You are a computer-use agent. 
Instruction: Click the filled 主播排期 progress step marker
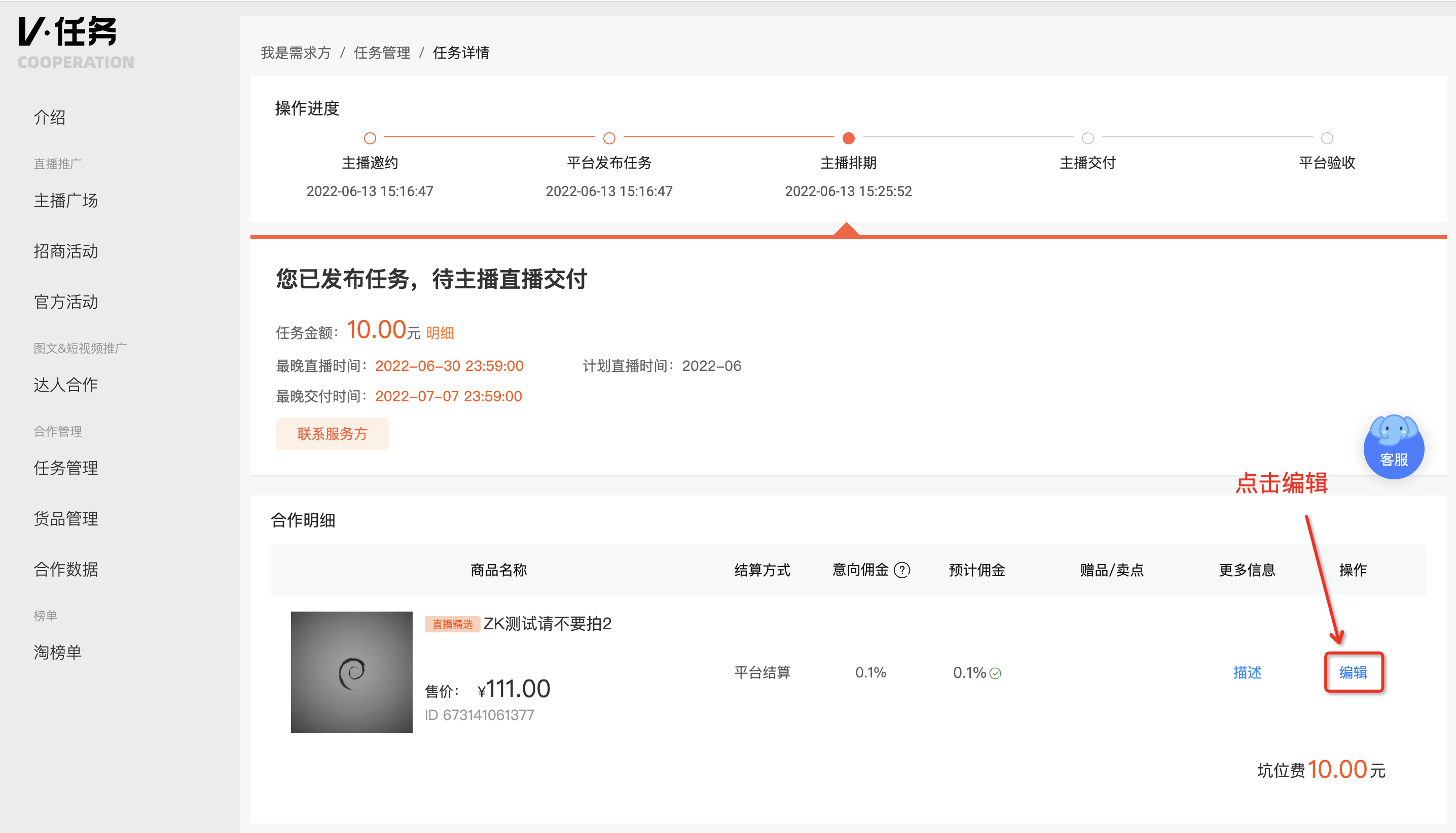848,138
